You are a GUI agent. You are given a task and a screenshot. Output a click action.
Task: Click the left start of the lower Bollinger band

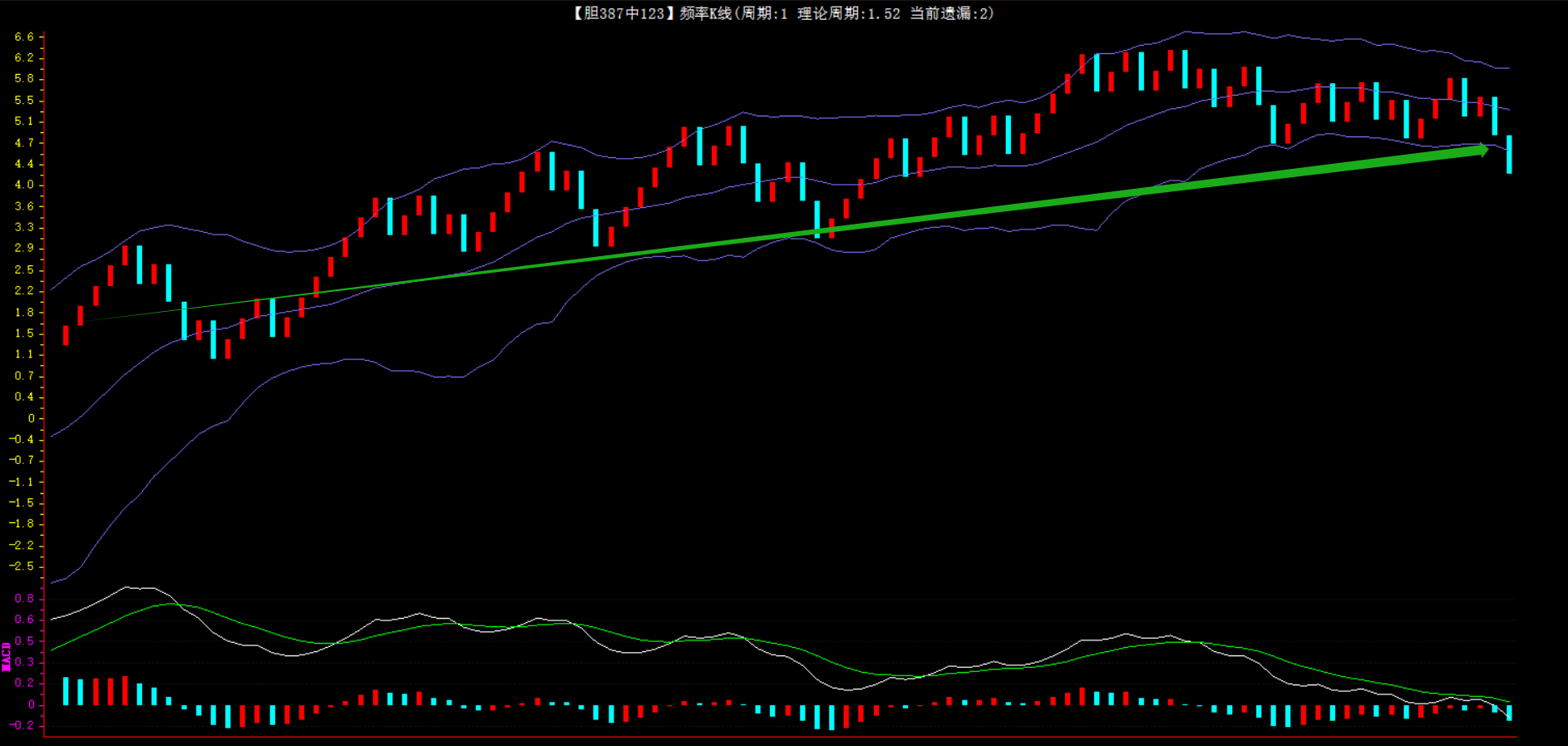pos(52,582)
